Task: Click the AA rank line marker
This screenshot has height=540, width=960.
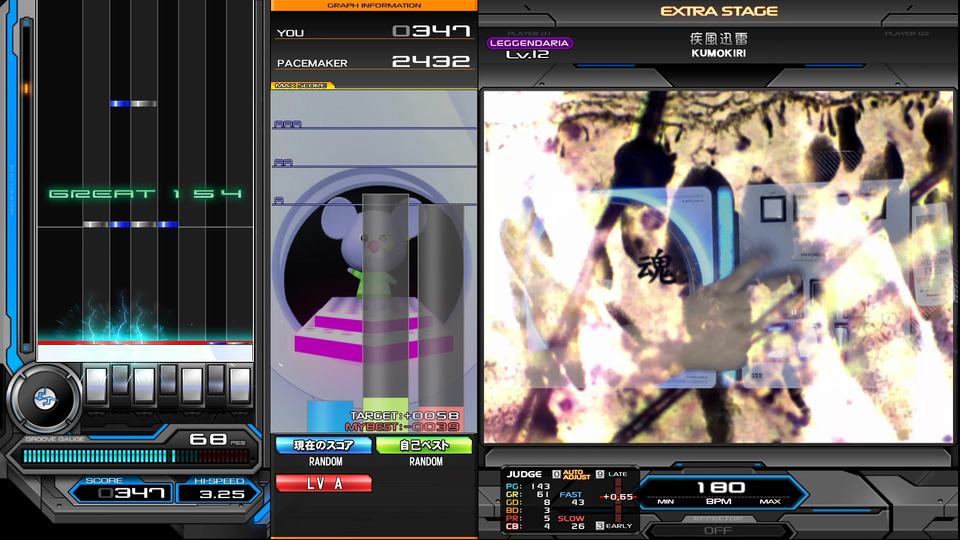Action: click(x=283, y=162)
